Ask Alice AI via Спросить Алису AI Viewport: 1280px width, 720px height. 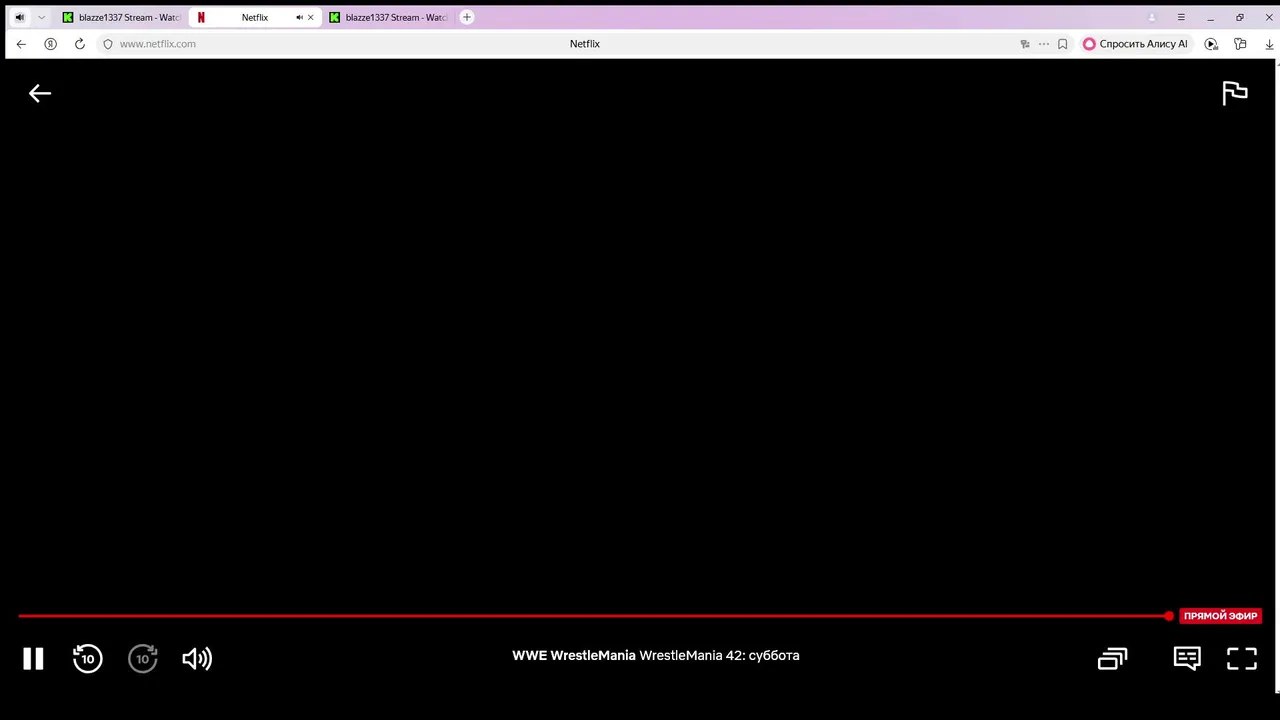(x=1136, y=44)
